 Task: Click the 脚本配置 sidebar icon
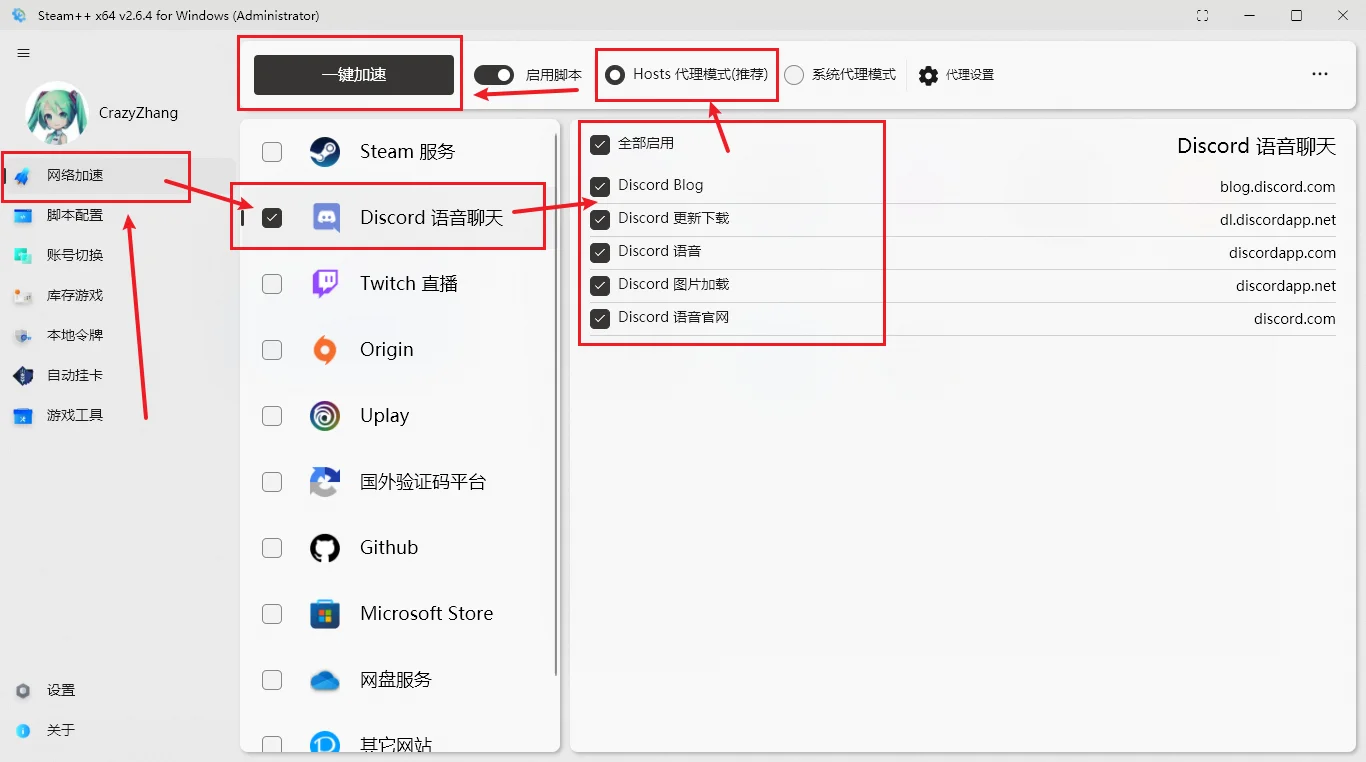pos(22,216)
